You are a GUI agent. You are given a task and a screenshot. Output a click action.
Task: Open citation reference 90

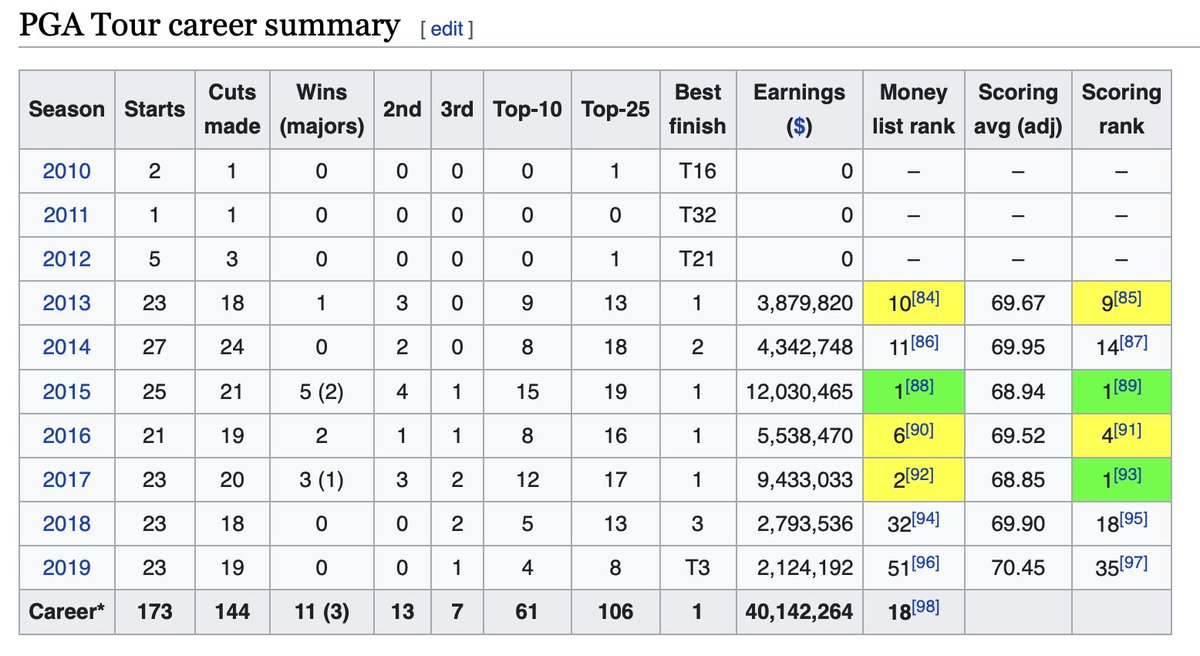tap(920, 429)
